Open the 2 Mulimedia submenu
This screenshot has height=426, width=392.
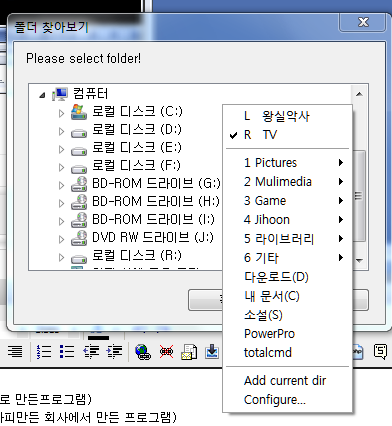(x=287, y=182)
